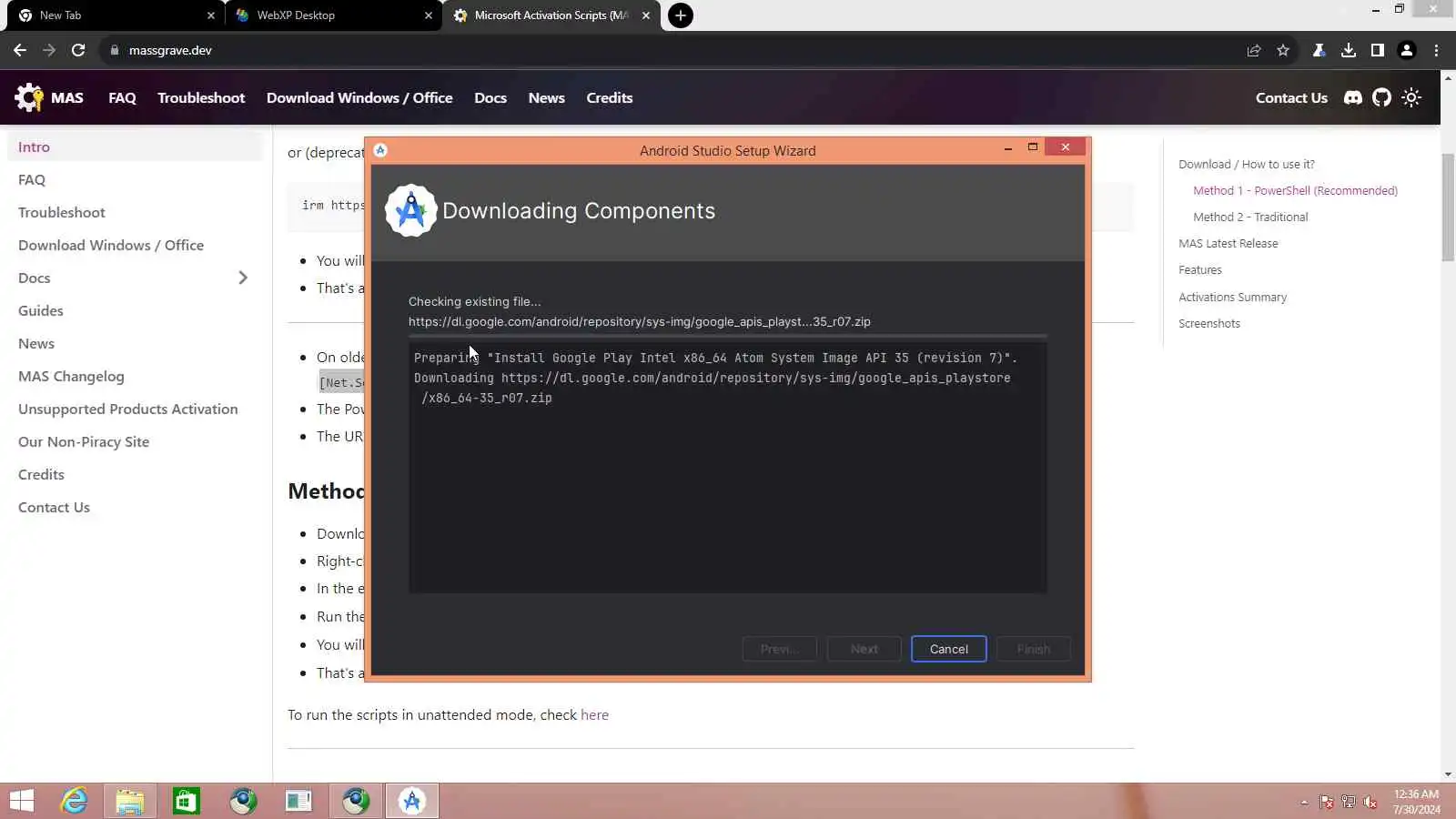The width and height of the screenshot is (1456, 819).
Task: Expand the Docs section chevron in sidebar
Action: coord(243,278)
